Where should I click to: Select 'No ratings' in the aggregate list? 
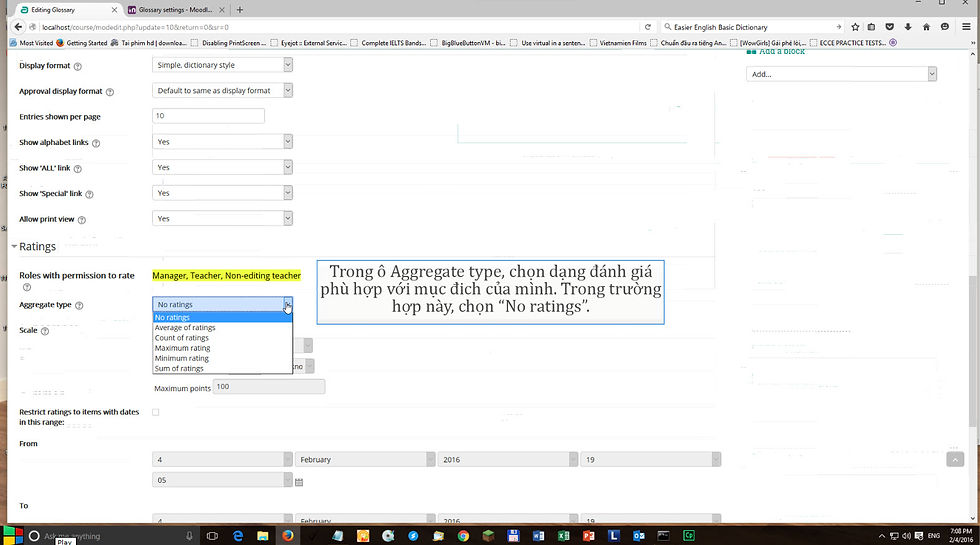pyautogui.click(x=222, y=318)
